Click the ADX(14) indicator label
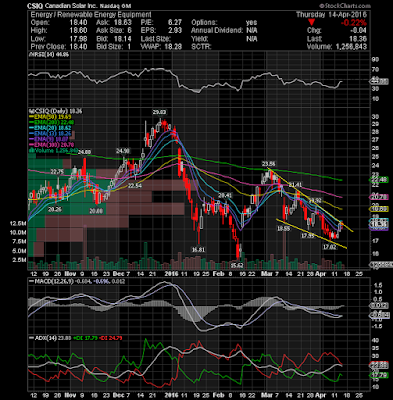The height and width of the screenshot is (400, 393). click(x=43, y=338)
